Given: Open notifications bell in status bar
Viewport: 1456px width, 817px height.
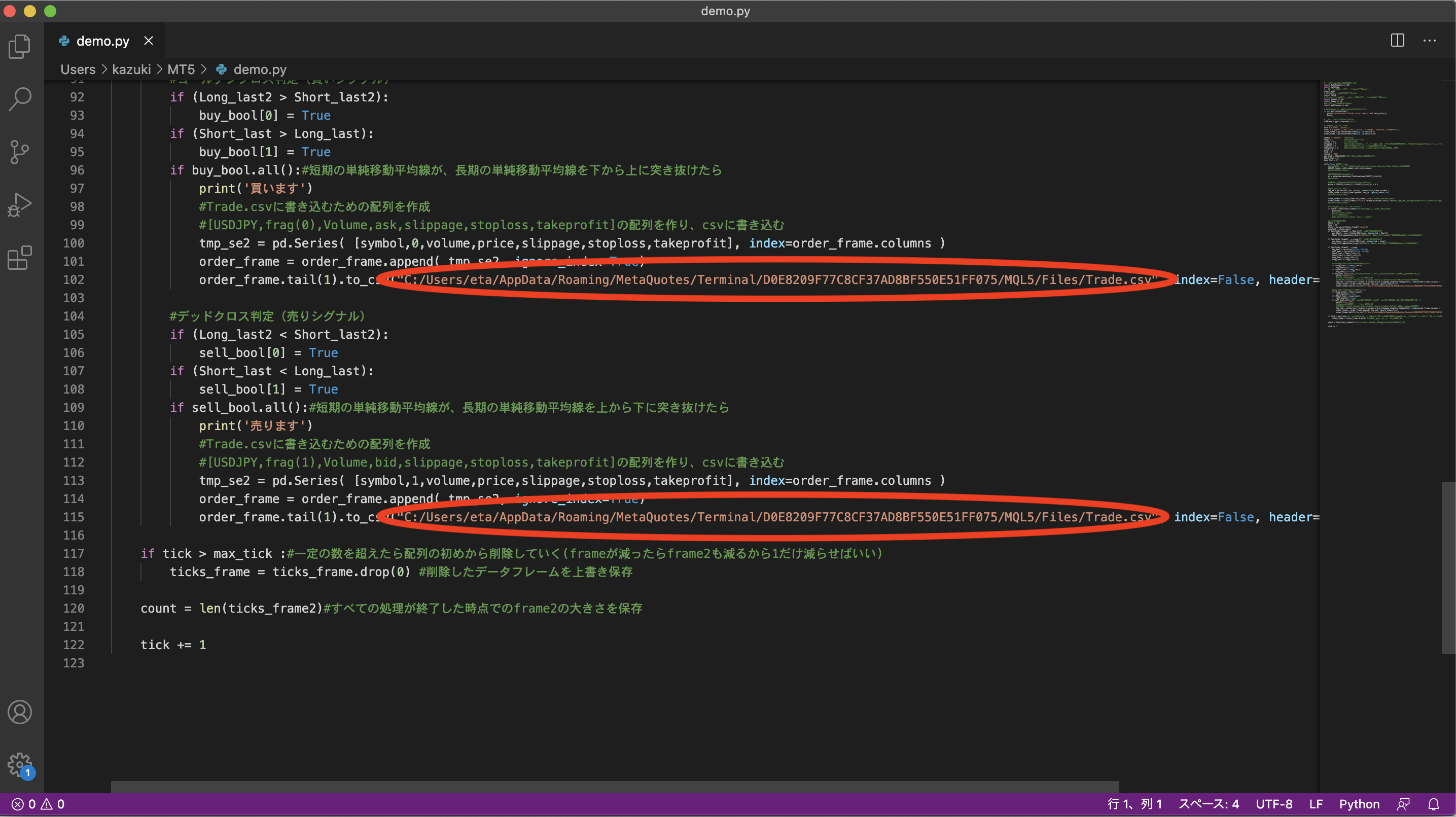Looking at the screenshot, I should 1434,804.
